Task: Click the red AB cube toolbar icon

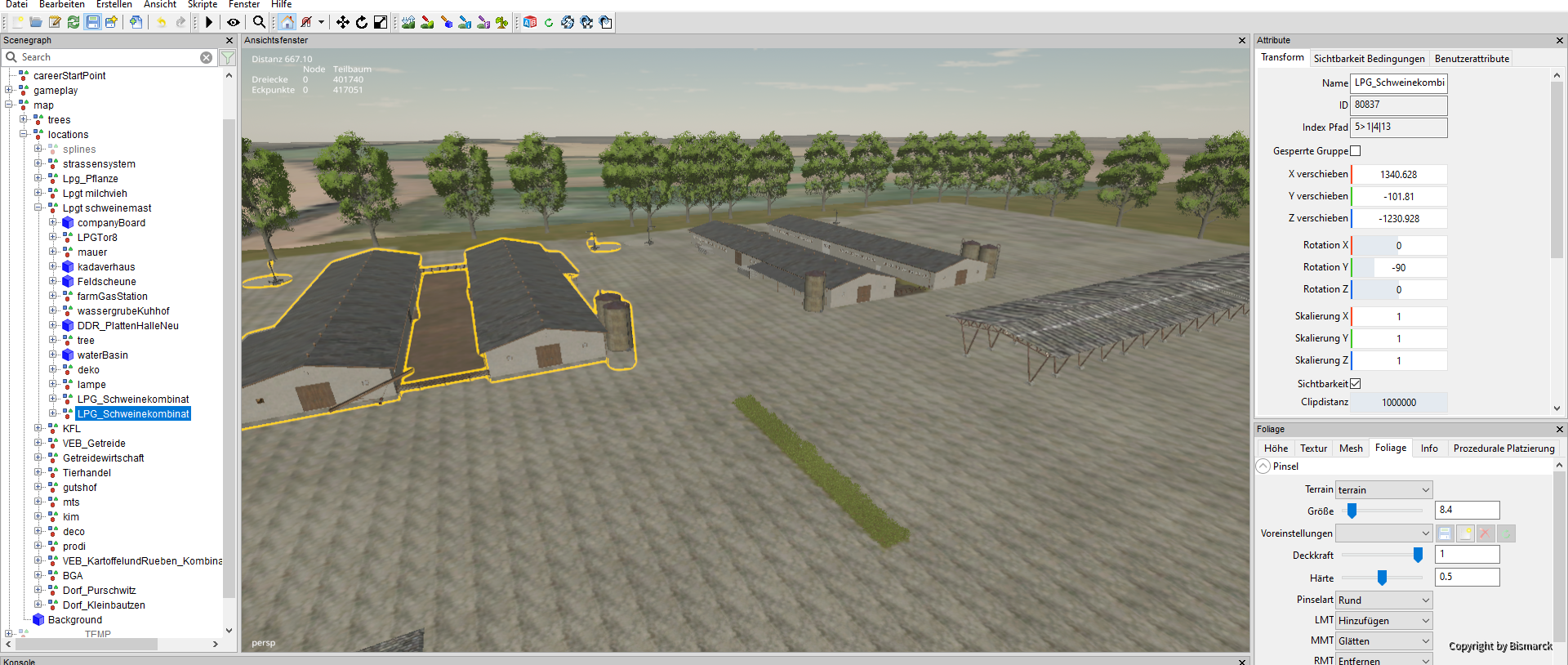Action: [x=530, y=22]
